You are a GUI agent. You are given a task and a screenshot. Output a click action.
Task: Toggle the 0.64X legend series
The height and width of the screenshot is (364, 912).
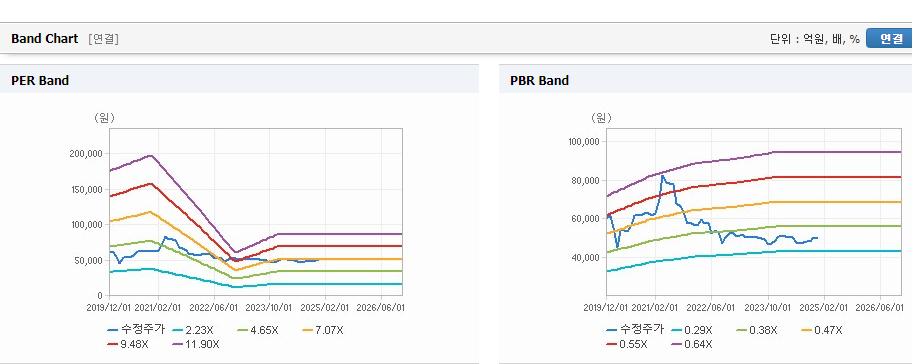coord(692,344)
